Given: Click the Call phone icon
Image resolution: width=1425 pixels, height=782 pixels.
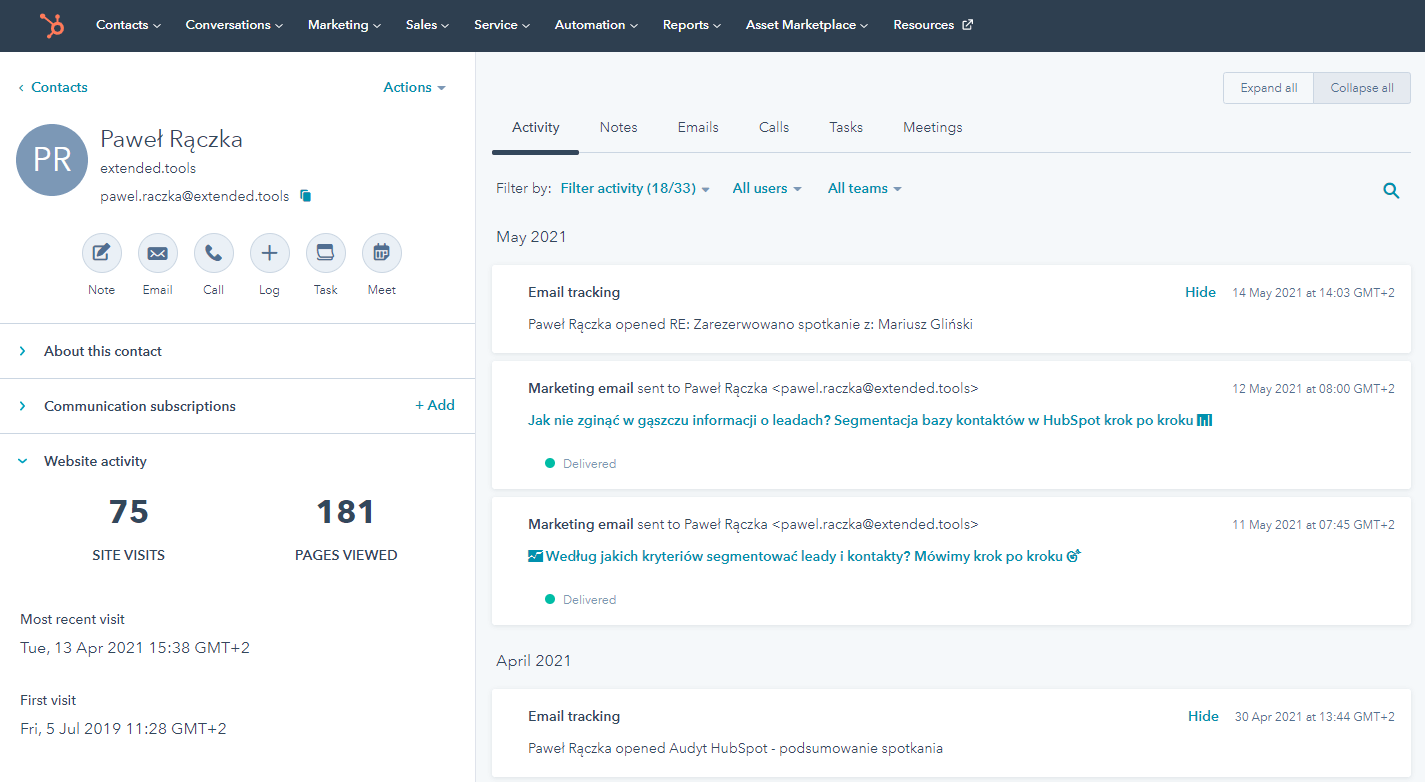Looking at the screenshot, I should pos(213,254).
